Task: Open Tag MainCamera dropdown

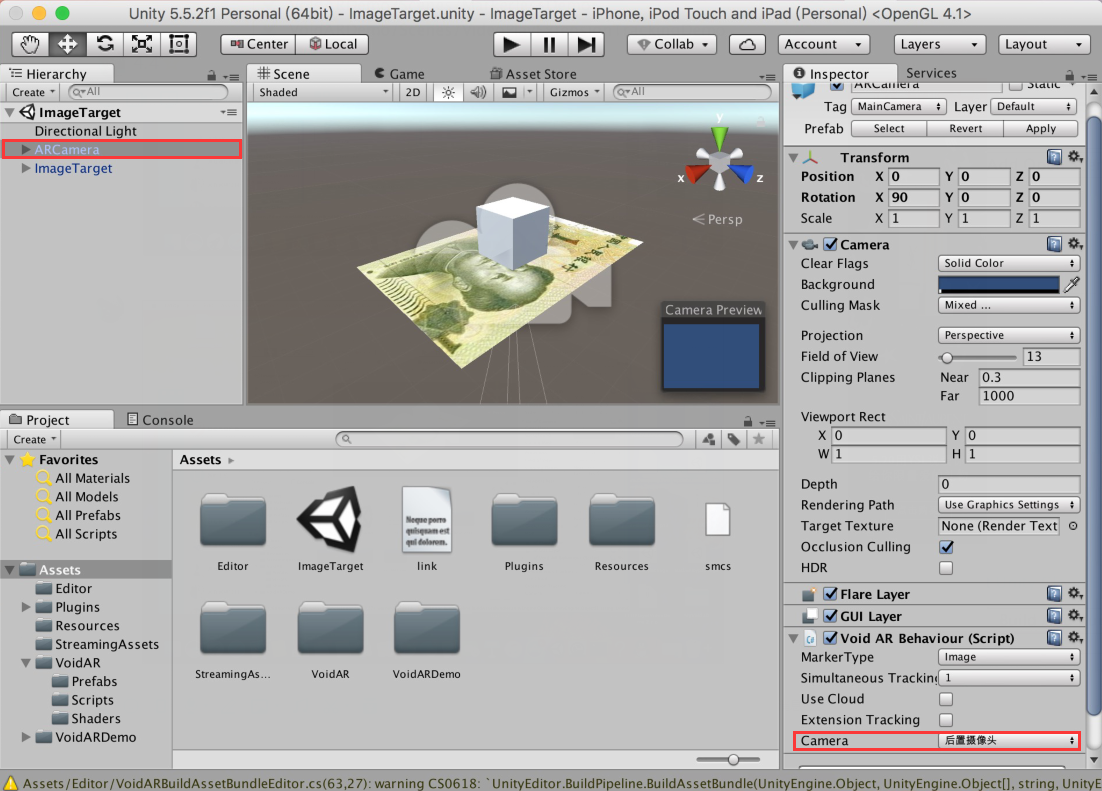Action: tap(899, 106)
